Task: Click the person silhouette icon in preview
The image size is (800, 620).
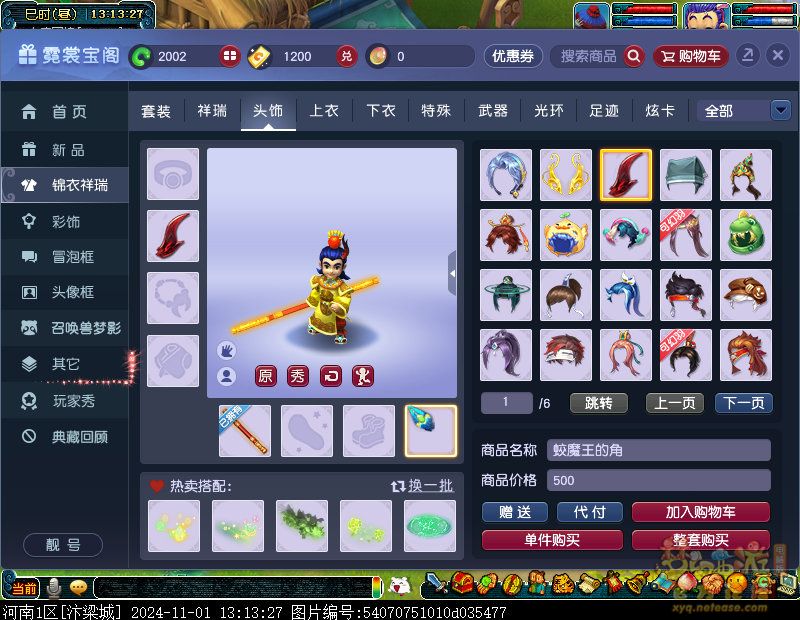Action: tap(226, 377)
